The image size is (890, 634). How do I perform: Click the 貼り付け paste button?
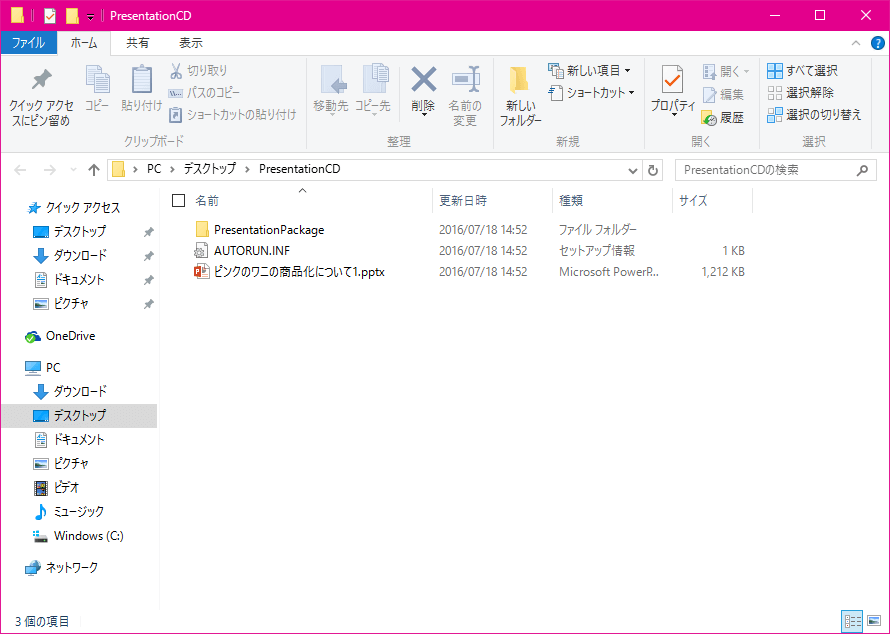141,89
